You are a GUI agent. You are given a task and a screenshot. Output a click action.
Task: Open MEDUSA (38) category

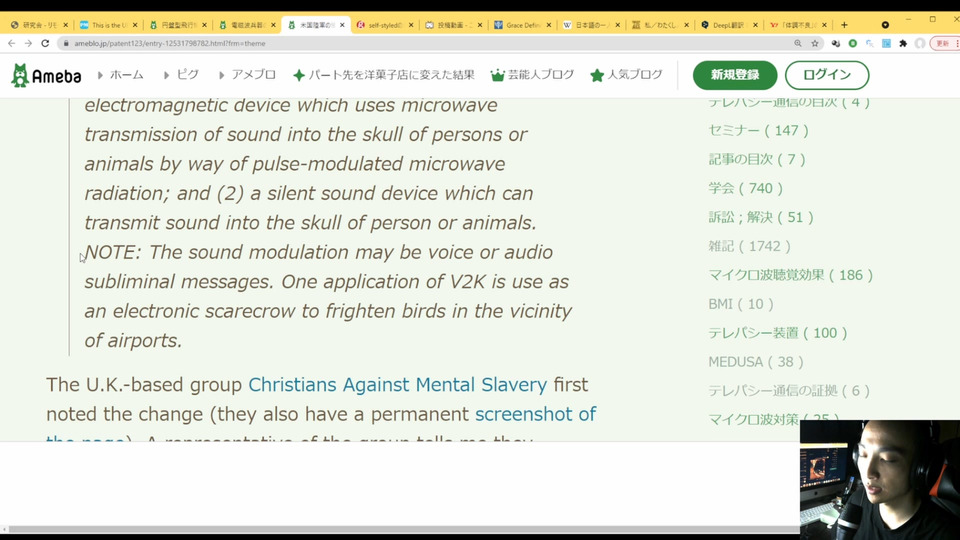click(x=756, y=362)
